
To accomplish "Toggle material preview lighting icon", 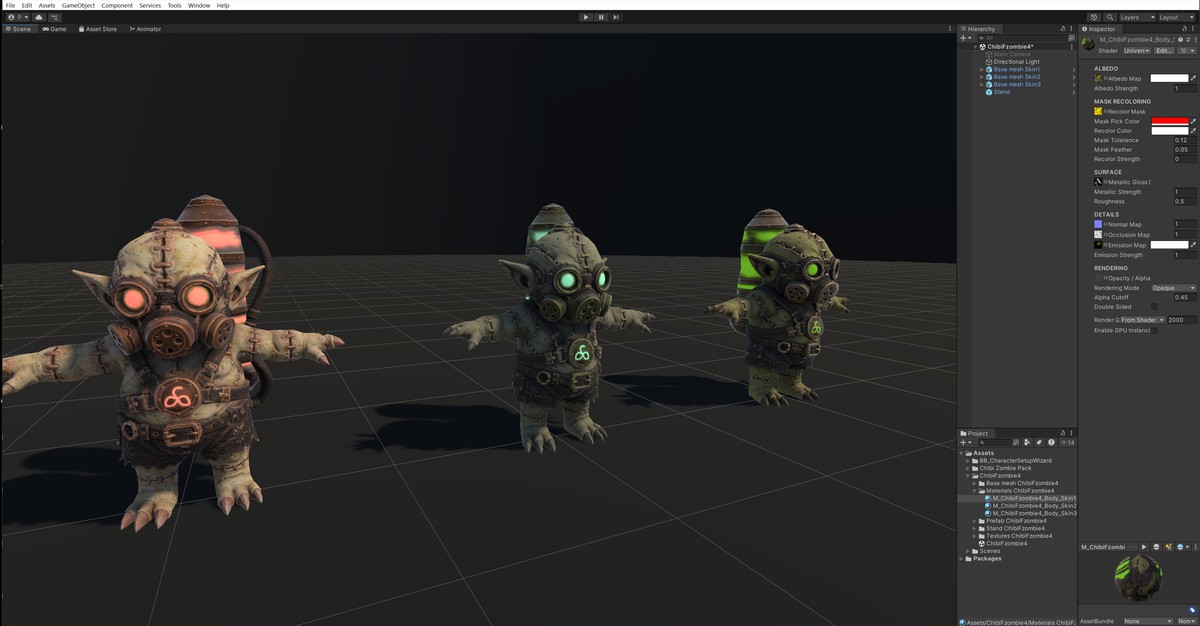I will tap(1169, 547).
